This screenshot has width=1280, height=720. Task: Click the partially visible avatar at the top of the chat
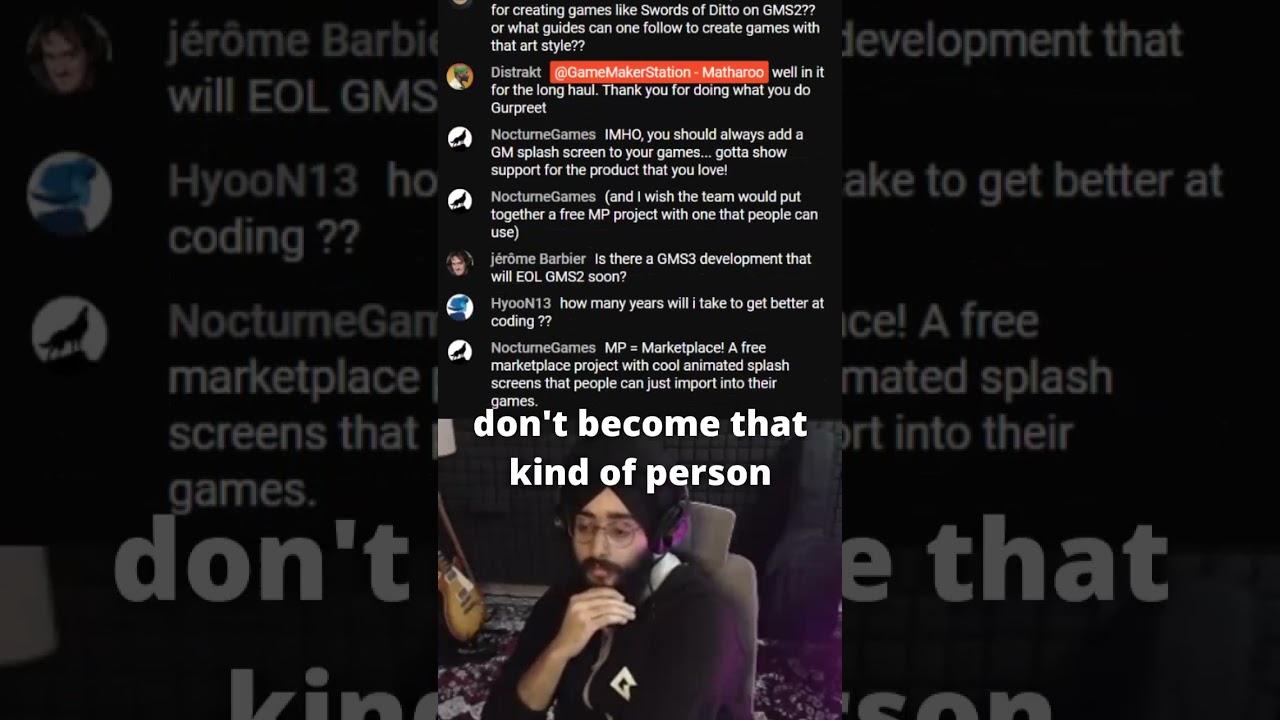[460, 3]
